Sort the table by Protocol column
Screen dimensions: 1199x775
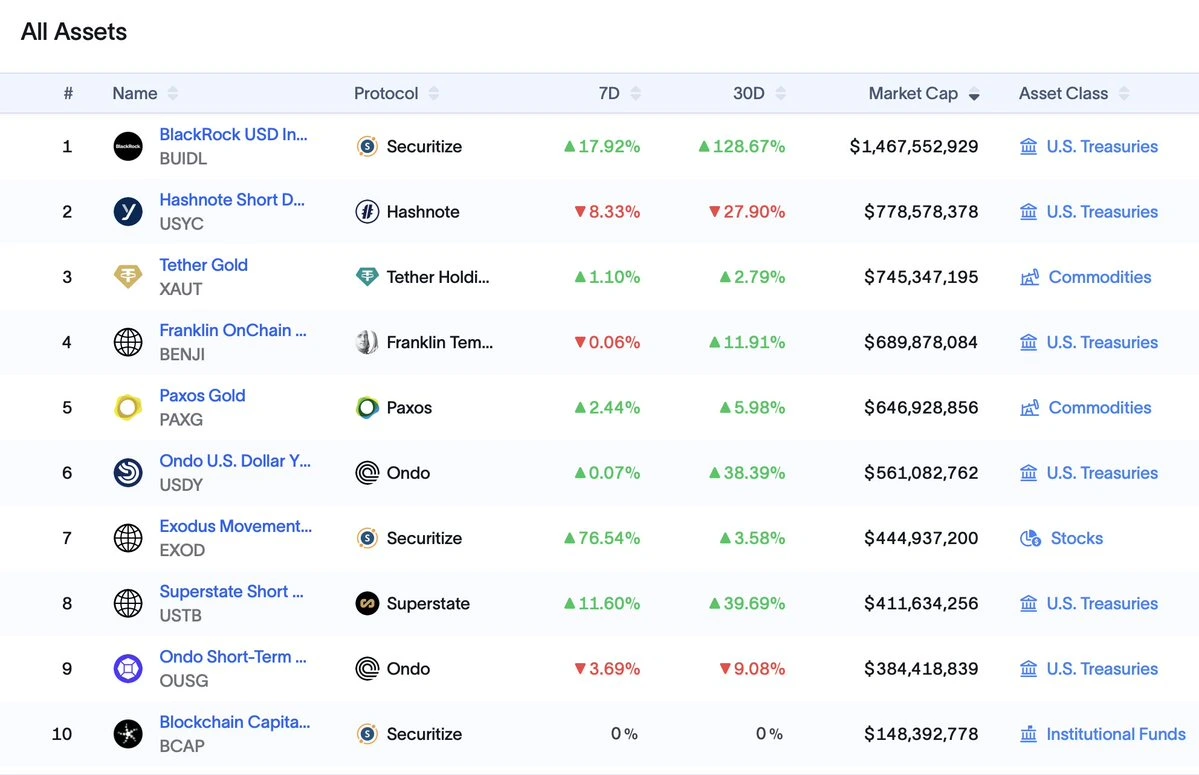[x=434, y=93]
